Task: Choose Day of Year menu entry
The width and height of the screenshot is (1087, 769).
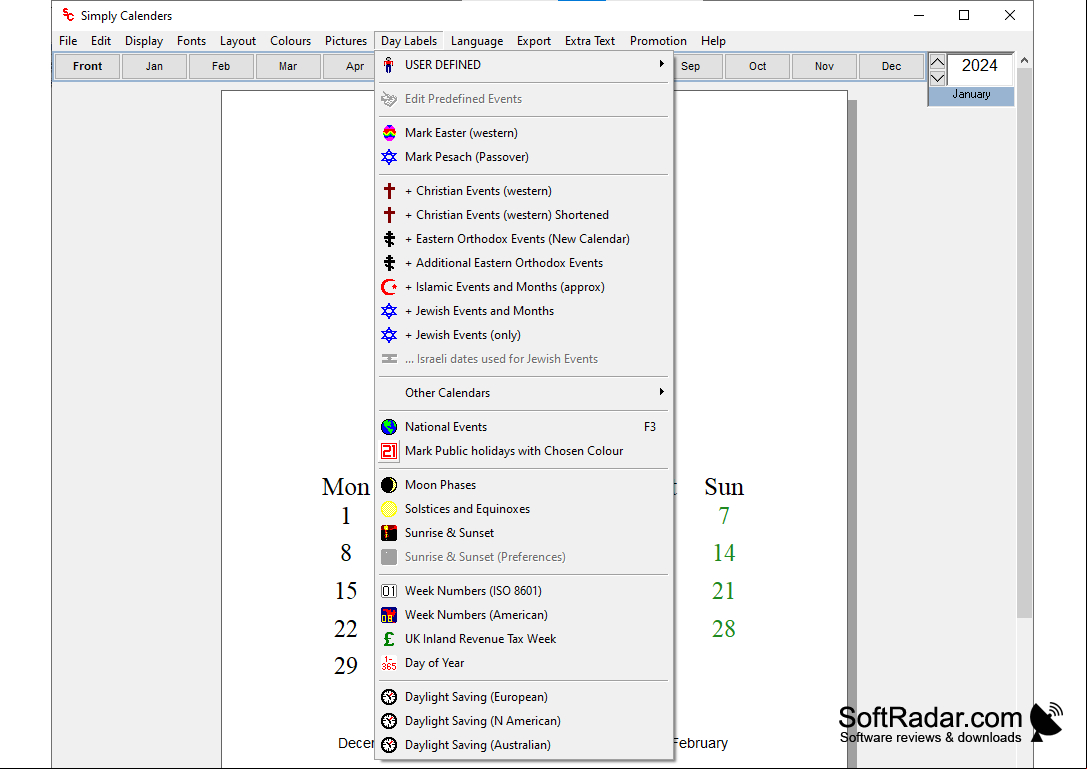Action: pyautogui.click(x=523, y=664)
